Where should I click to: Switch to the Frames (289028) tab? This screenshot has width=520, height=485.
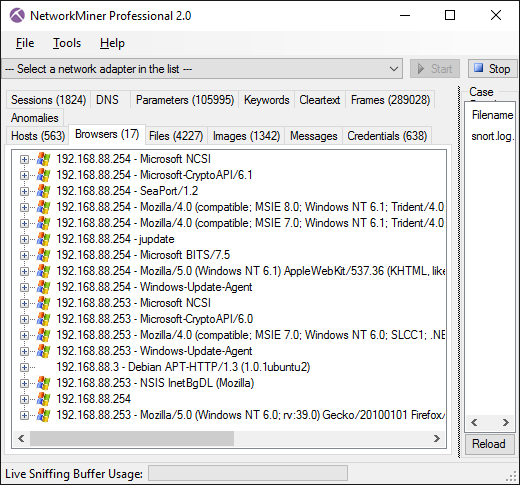390,100
